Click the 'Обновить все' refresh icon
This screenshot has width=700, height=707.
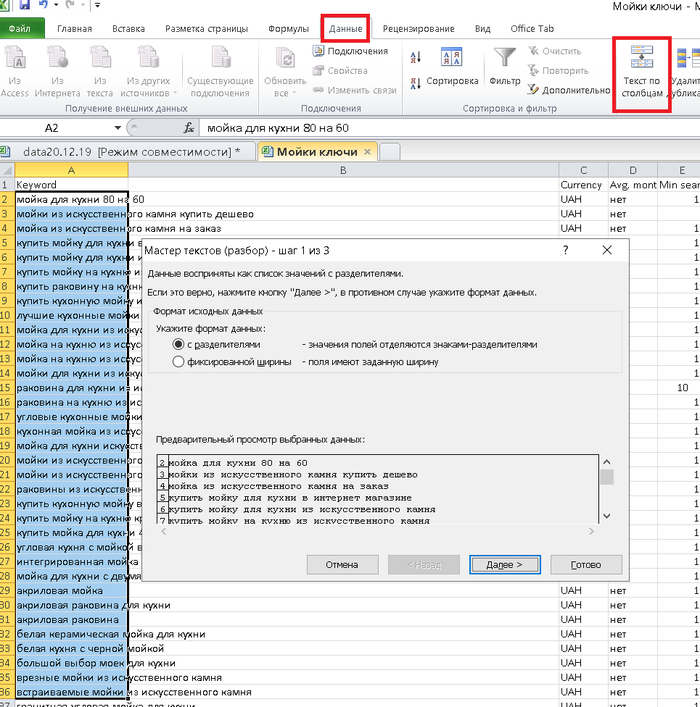(x=285, y=60)
